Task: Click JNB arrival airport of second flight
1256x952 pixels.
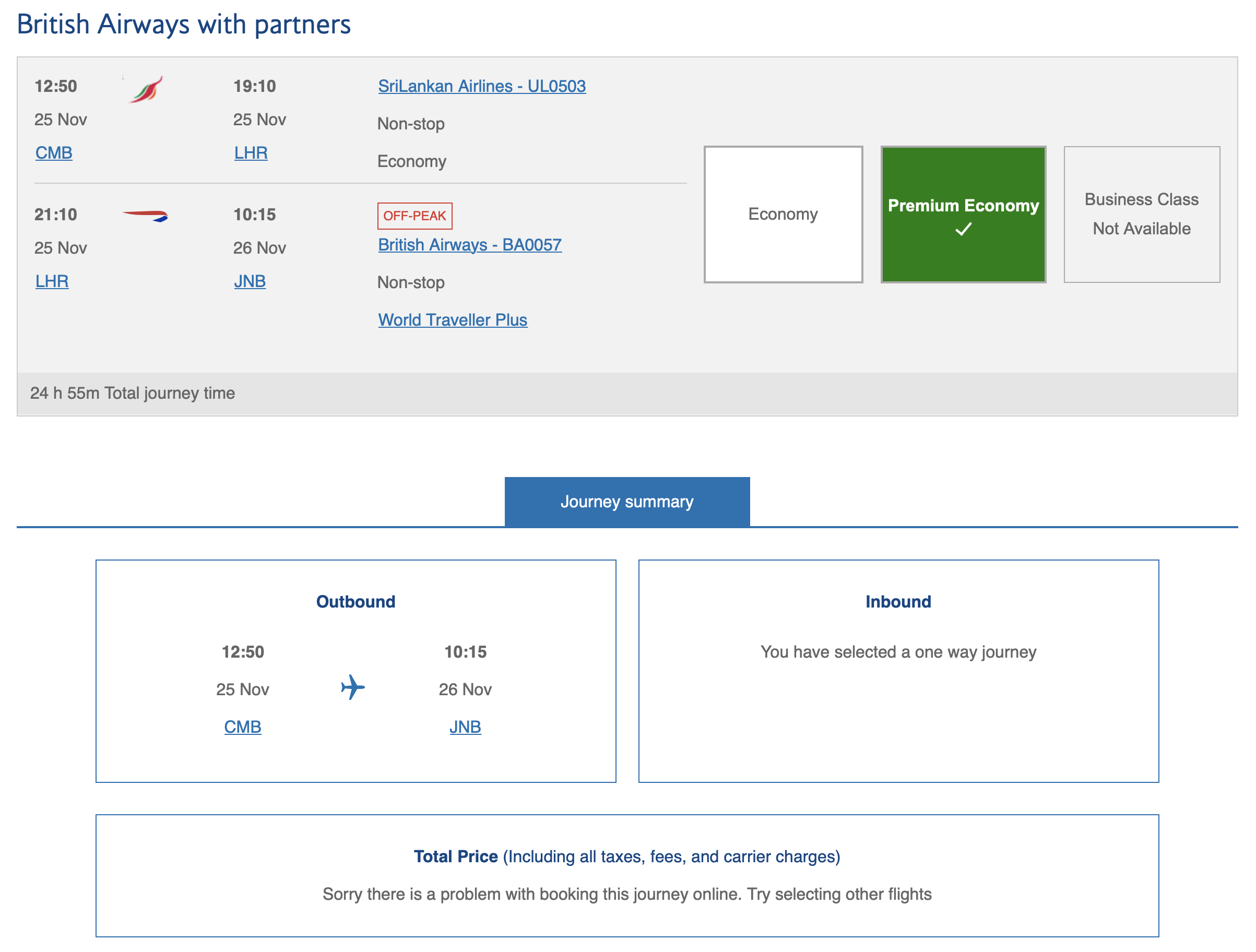Action: point(250,281)
